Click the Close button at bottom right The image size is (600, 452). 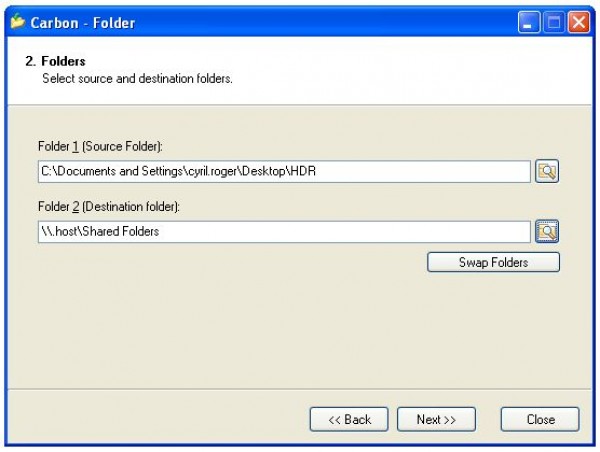(x=540, y=419)
